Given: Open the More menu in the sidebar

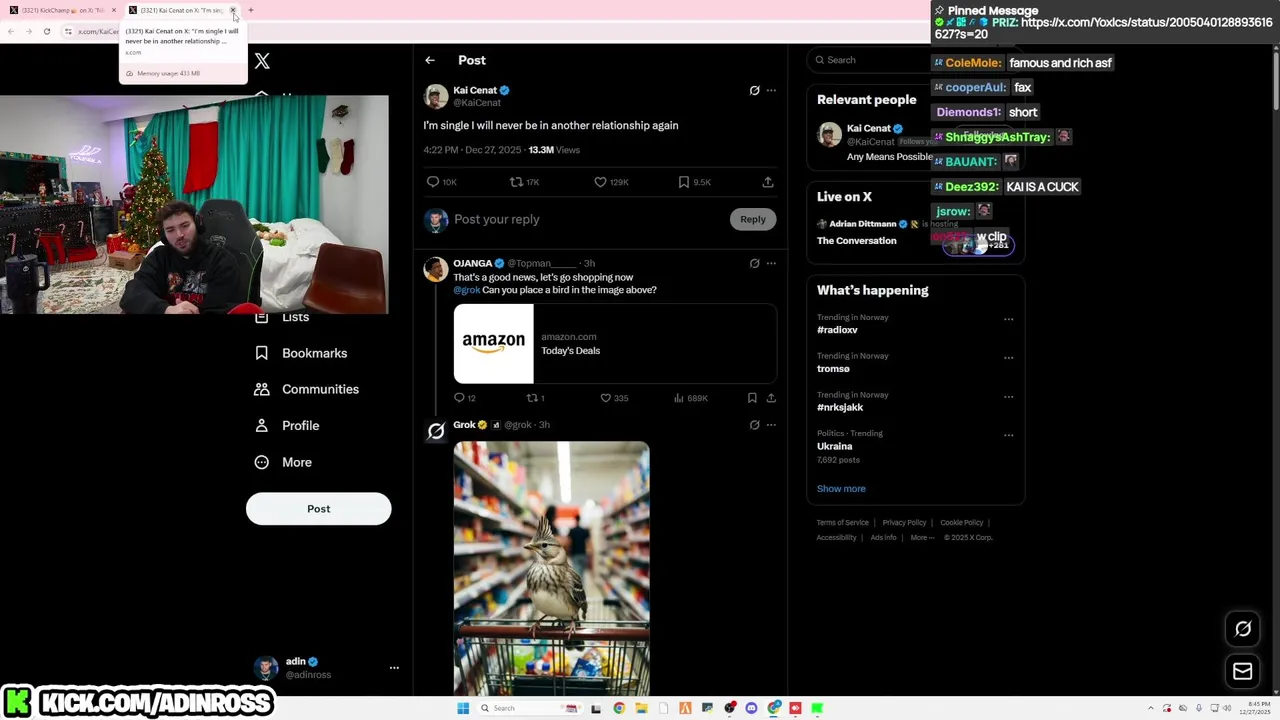Looking at the screenshot, I should point(283,462).
